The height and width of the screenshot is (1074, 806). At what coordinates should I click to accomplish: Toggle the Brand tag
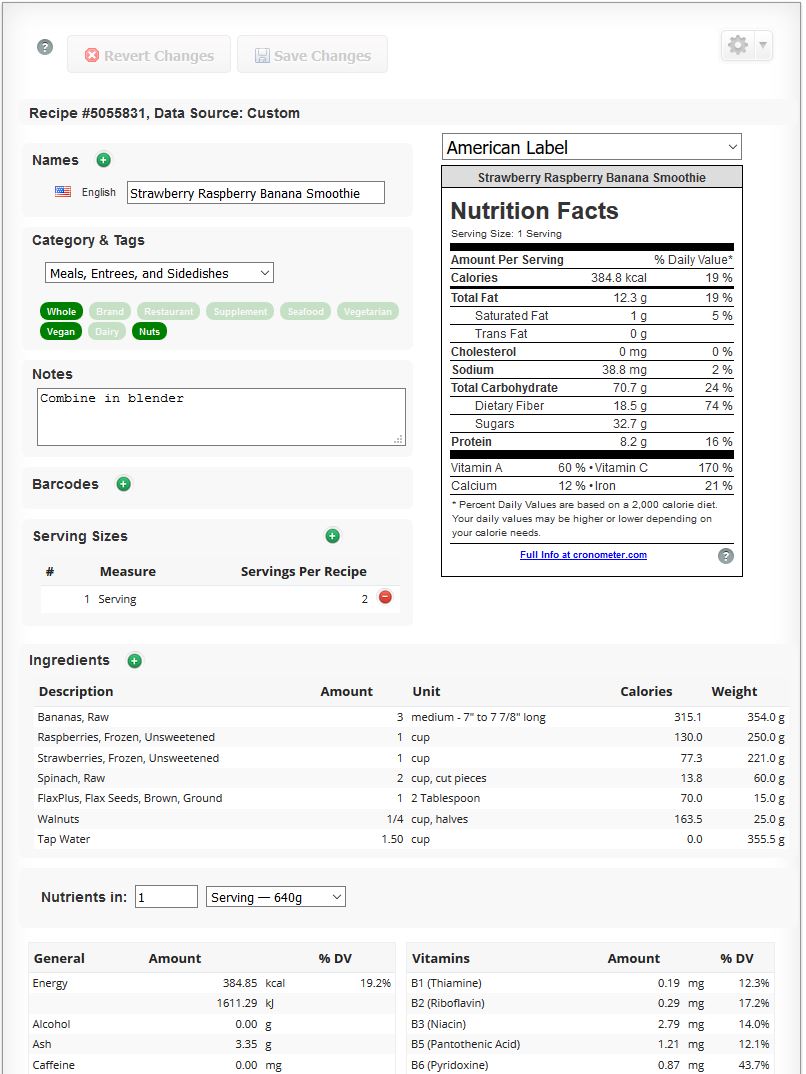click(x=110, y=312)
